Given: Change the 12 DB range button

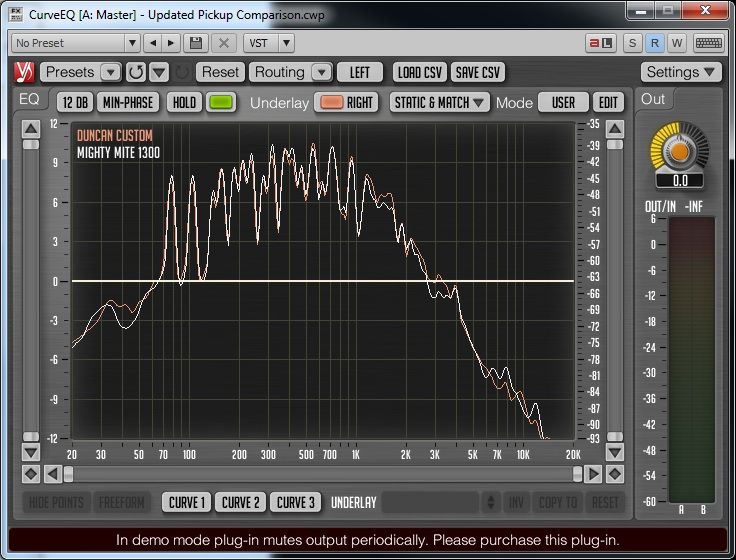Looking at the screenshot, I should (75, 102).
